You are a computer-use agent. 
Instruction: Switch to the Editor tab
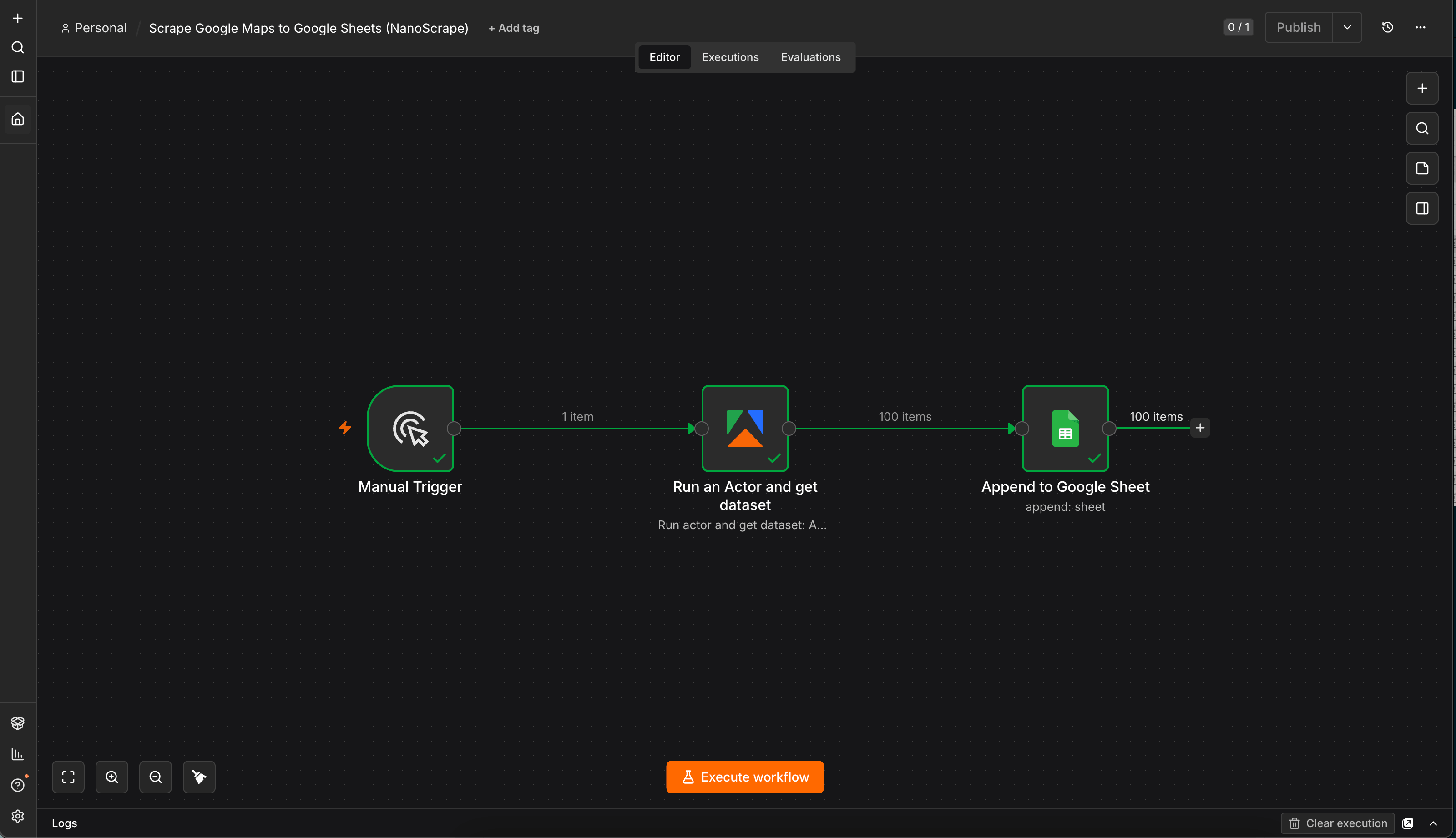[664, 57]
